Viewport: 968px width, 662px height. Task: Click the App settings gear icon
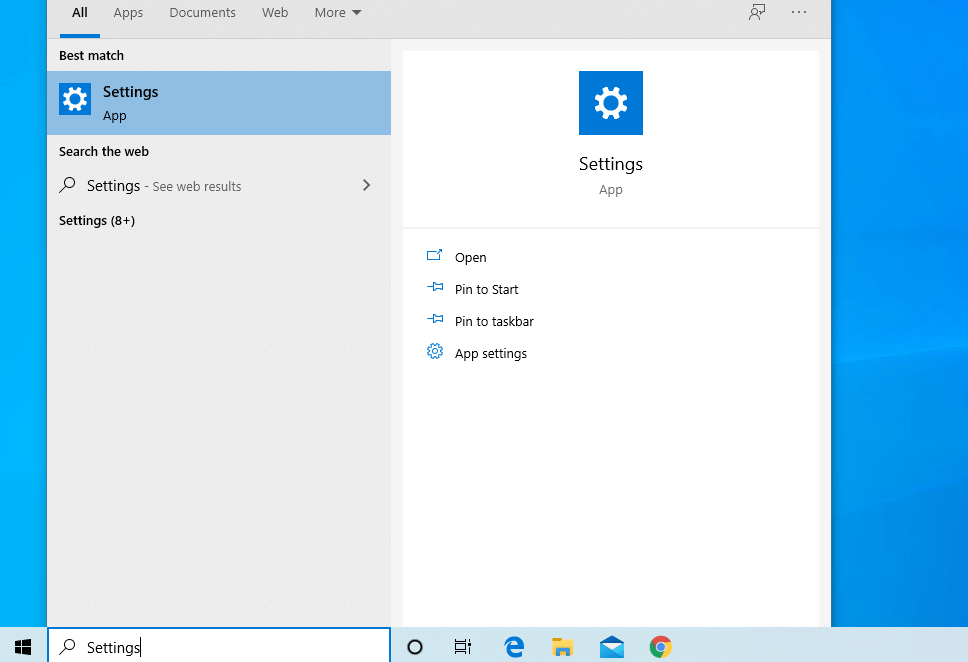[x=435, y=351]
